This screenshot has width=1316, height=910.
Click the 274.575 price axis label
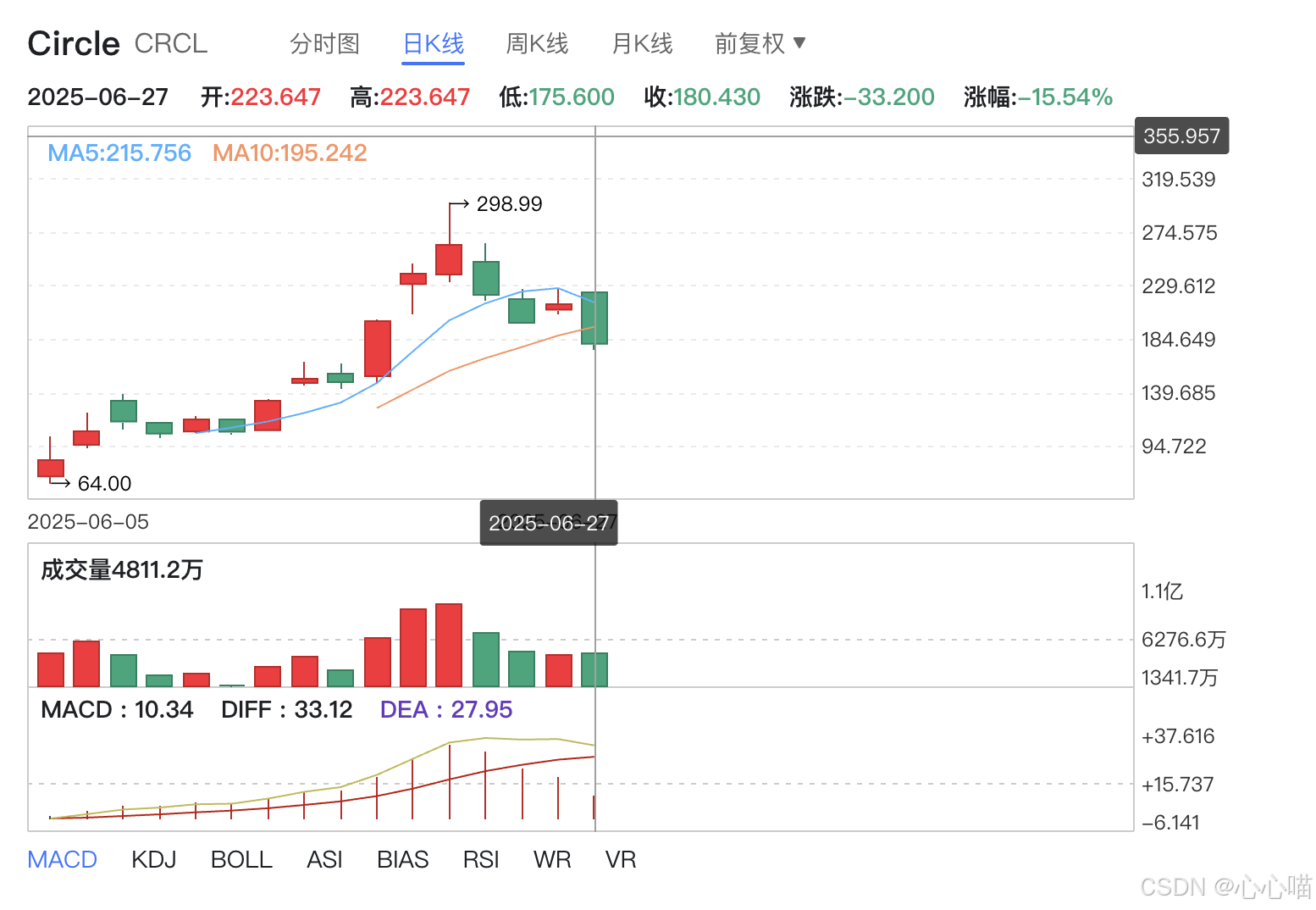[1179, 233]
